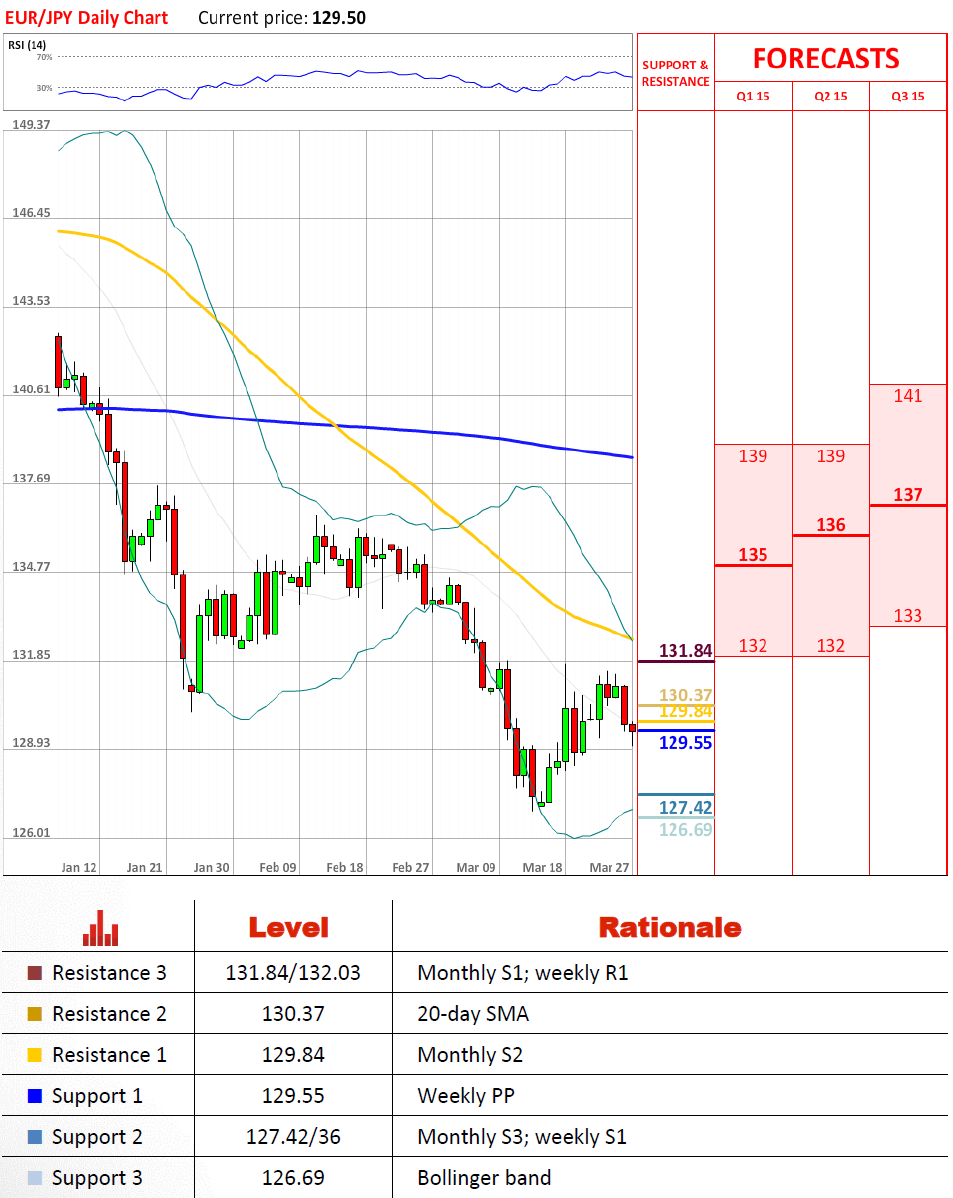The width and height of the screenshot is (953, 1198).
Task: Click the Q3 15 upper forecast 141
Action: tap(908, 396)
